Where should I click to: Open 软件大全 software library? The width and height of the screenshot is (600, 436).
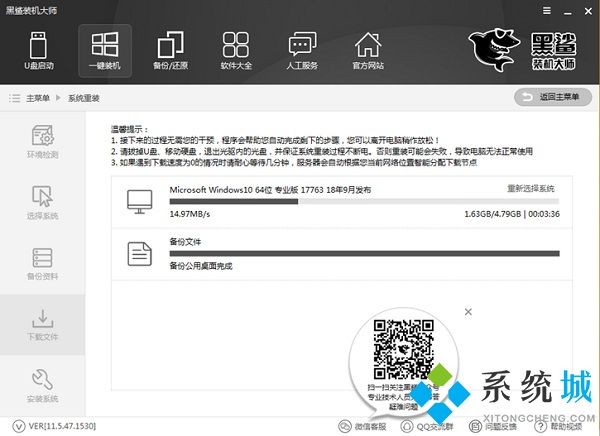pyautogui.click(x=236, y=51)
